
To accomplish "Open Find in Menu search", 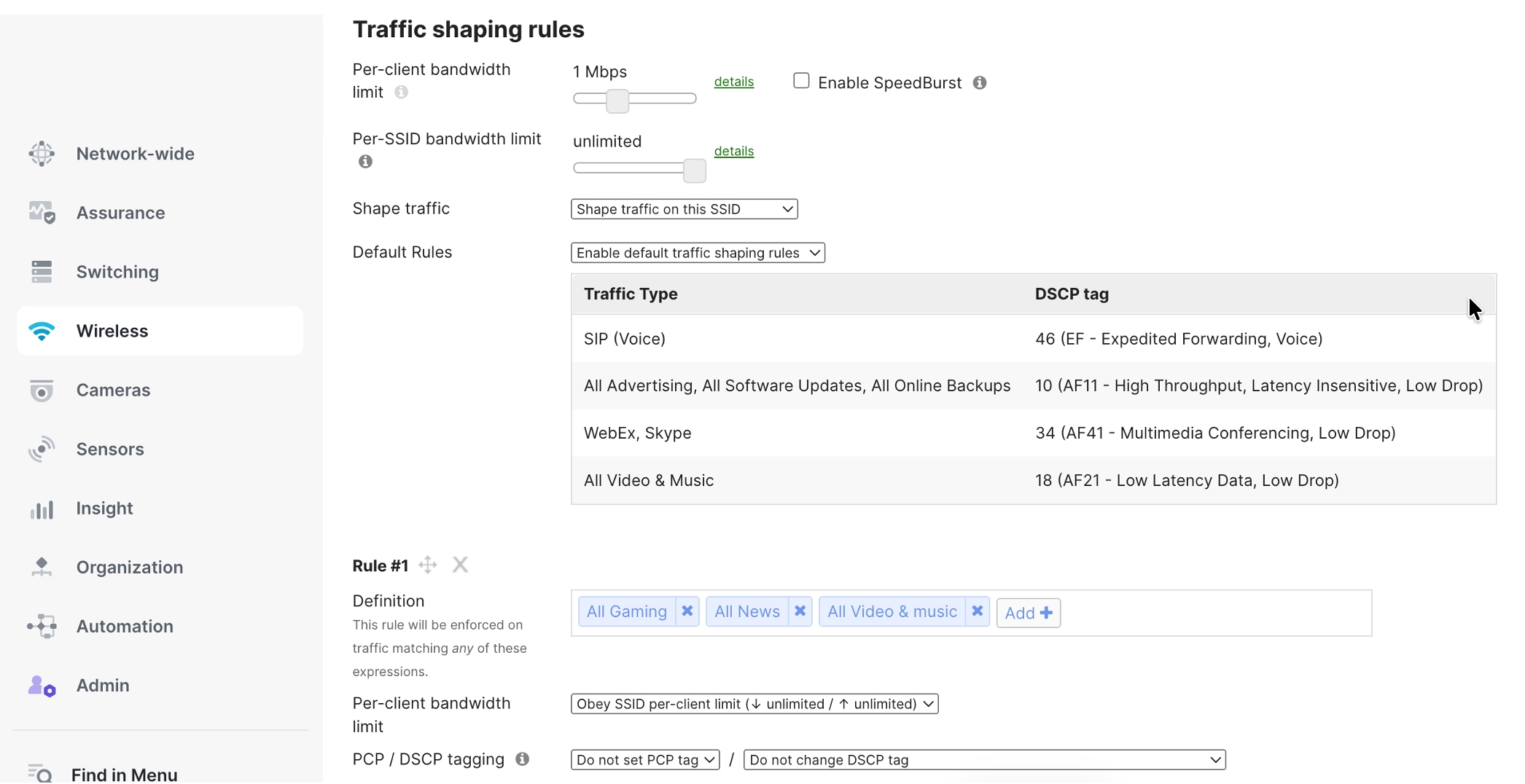I will point(124,774).
